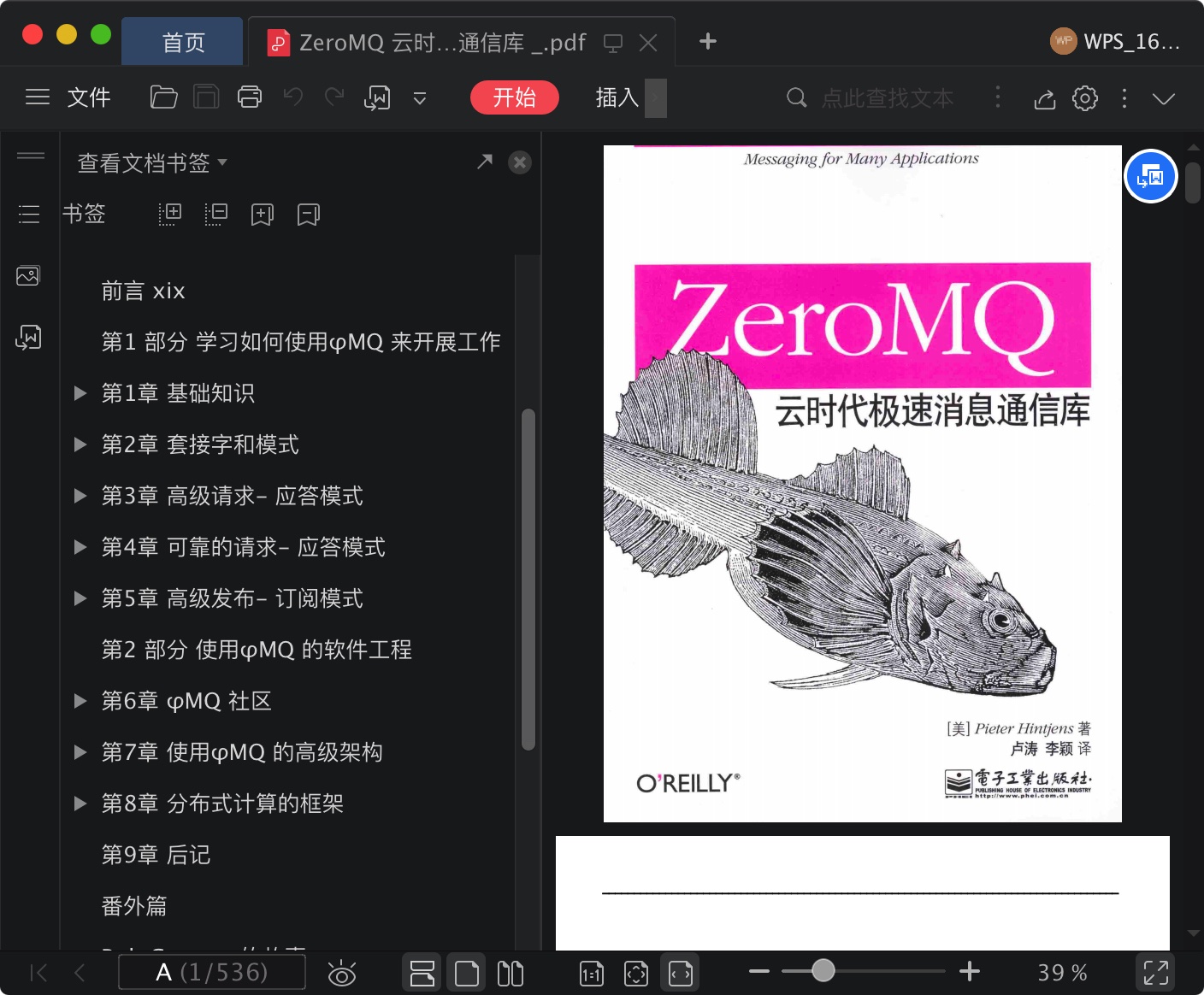
Task: Click fit width icon
Action: tap(681, 973)
